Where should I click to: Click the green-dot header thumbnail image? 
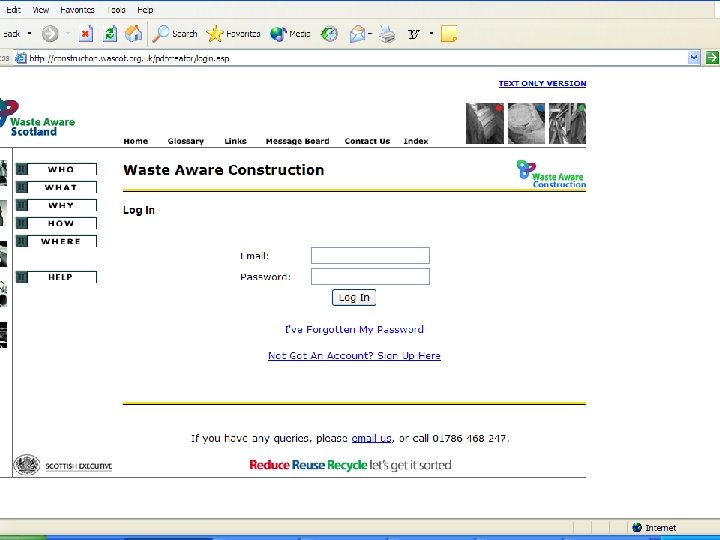tap(568, 123)
